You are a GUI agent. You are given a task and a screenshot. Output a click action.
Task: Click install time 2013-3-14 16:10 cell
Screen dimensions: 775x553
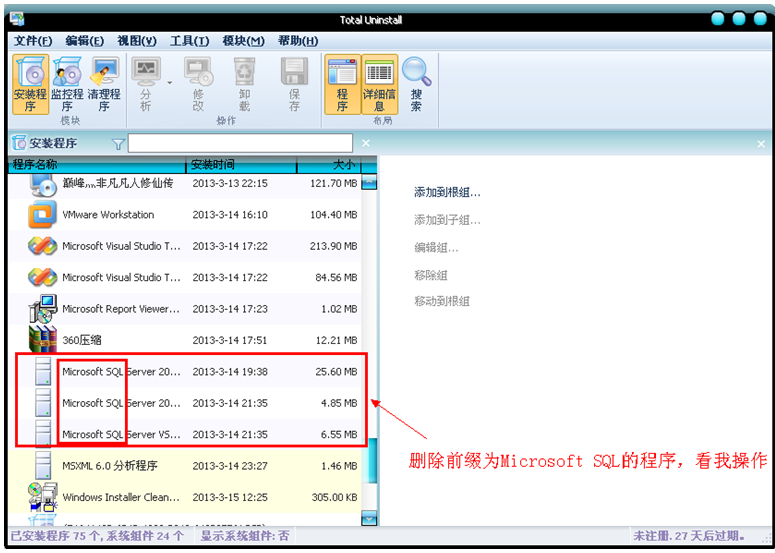tap(230, 215)
